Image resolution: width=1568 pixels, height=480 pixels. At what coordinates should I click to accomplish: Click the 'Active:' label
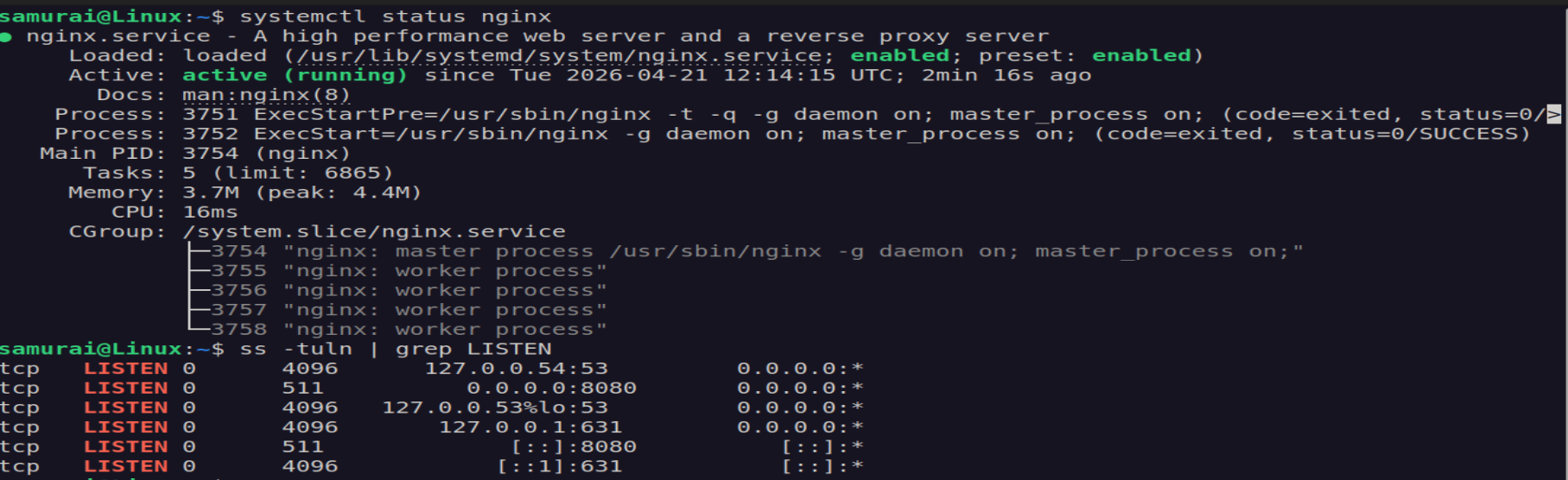117,75
